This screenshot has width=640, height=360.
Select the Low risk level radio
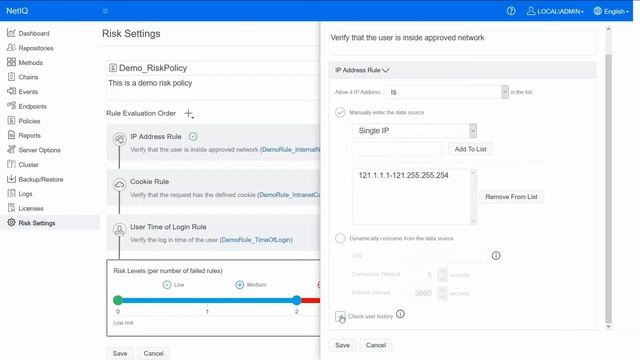pos(167,285)
